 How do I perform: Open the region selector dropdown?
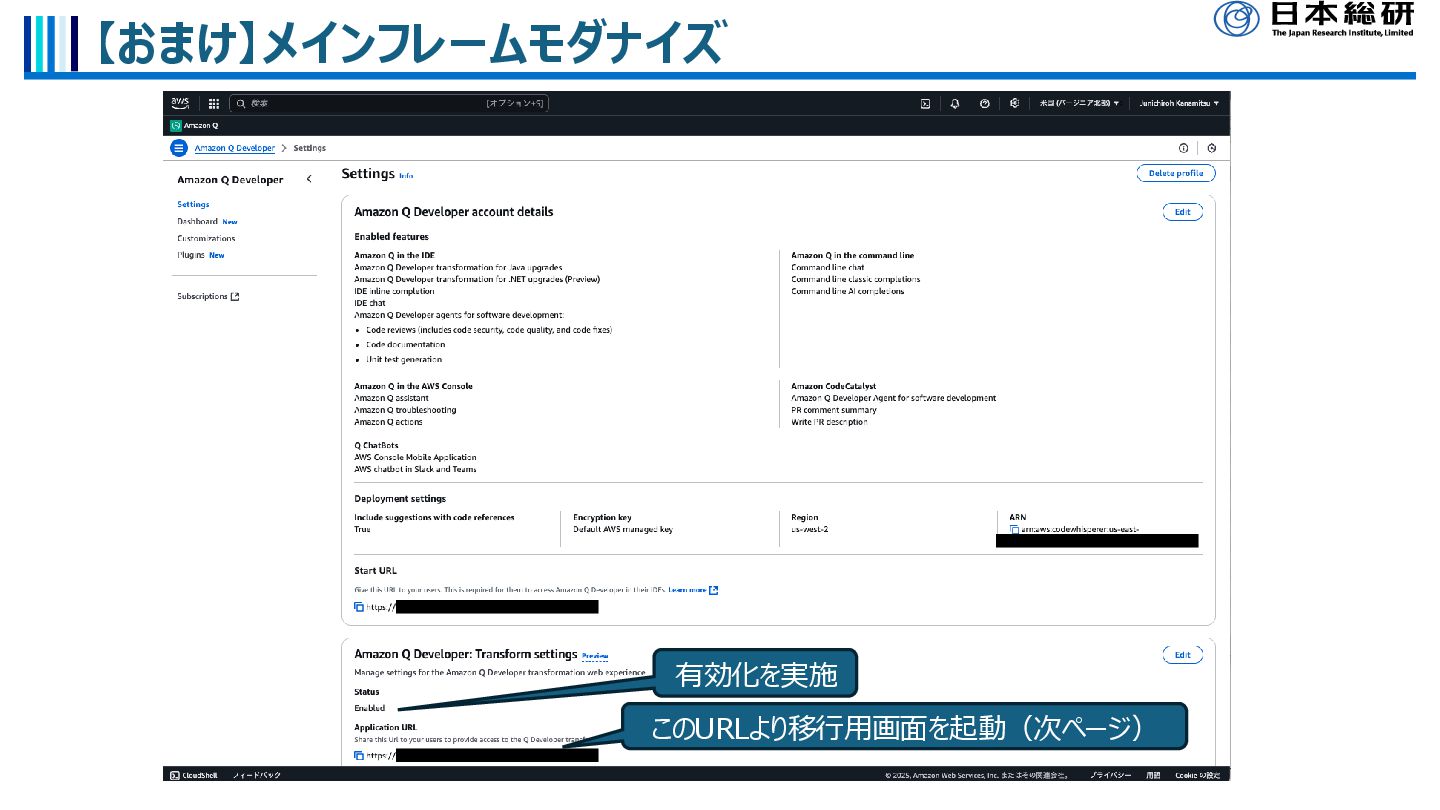point(1079,103)
